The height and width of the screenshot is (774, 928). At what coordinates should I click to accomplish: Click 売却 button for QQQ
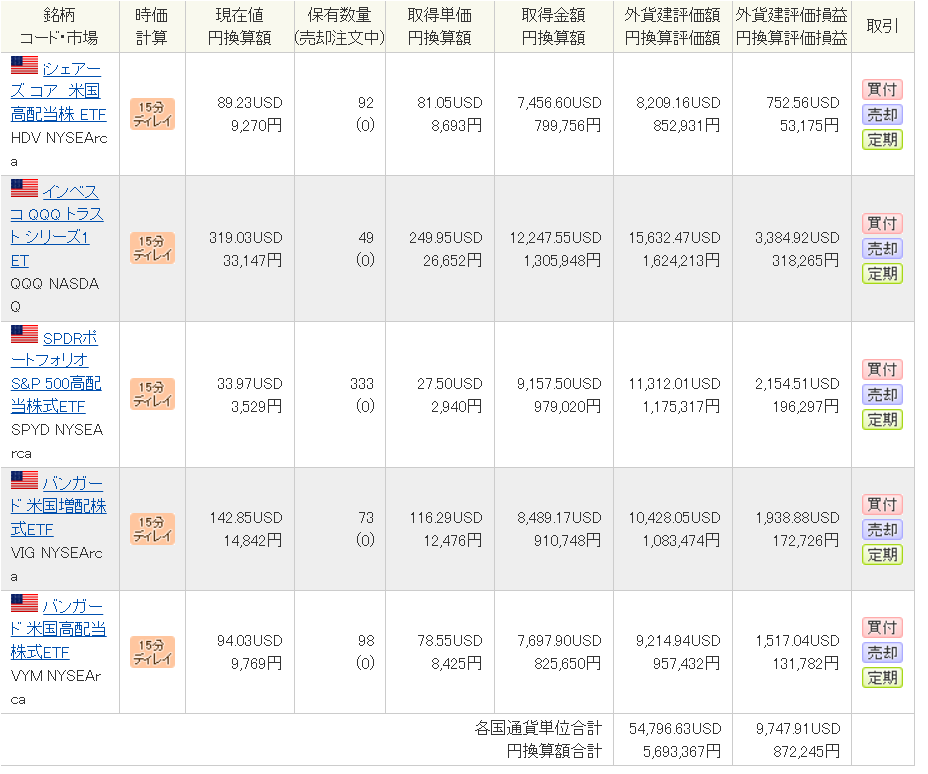click(x=882, y=249)
